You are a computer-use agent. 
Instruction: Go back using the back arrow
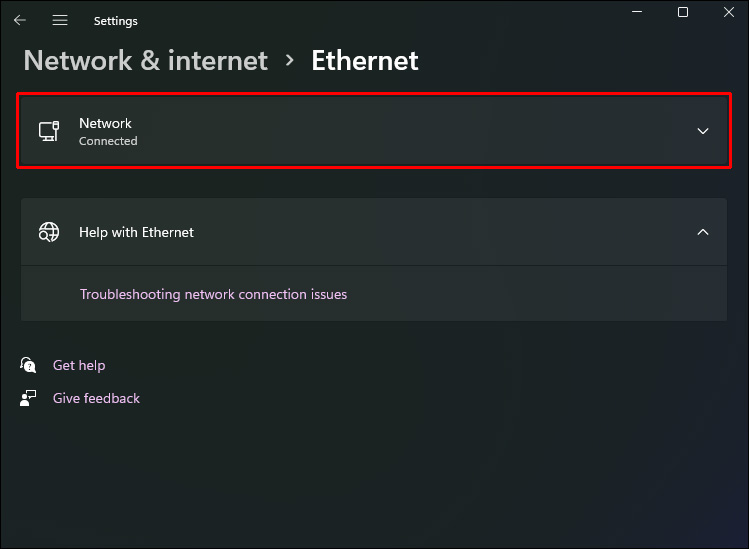coord(20,20)
